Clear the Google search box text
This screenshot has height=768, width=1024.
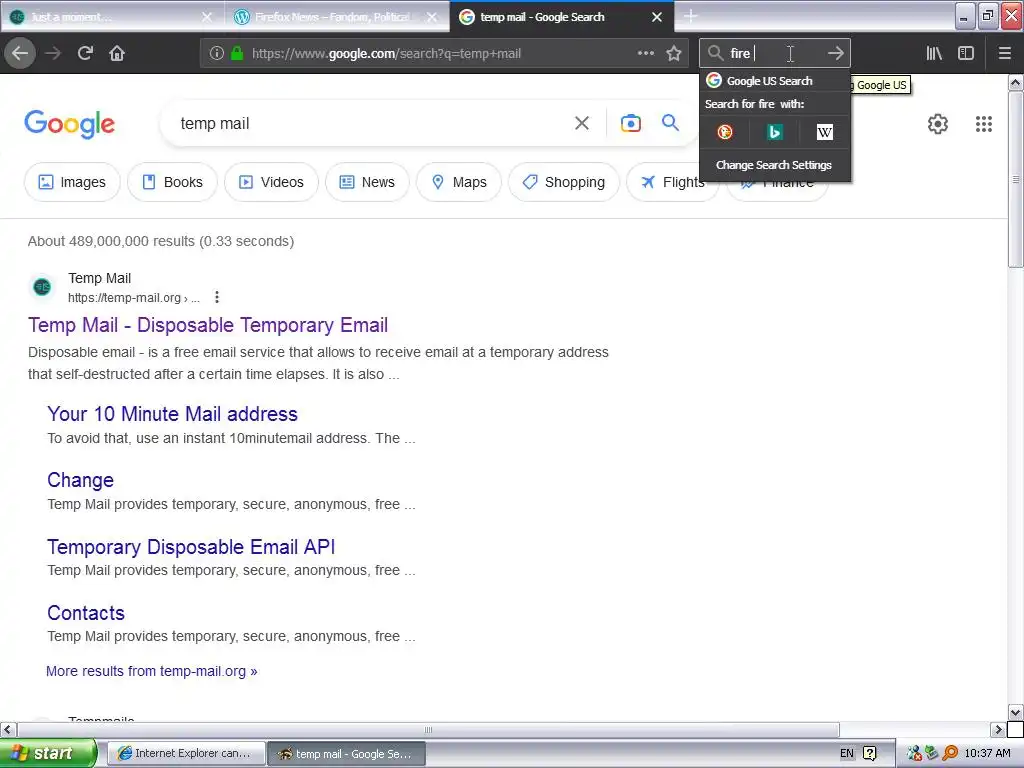point(581,123)
